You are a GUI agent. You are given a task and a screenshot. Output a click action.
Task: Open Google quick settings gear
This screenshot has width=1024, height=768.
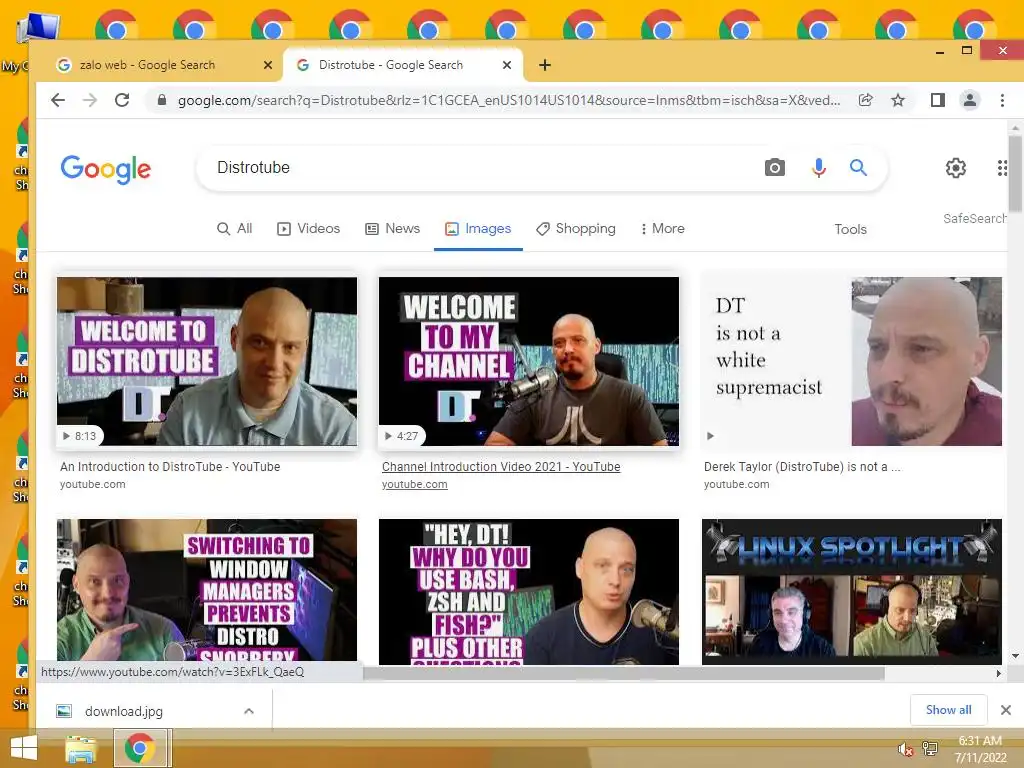(x=955, y=168)
